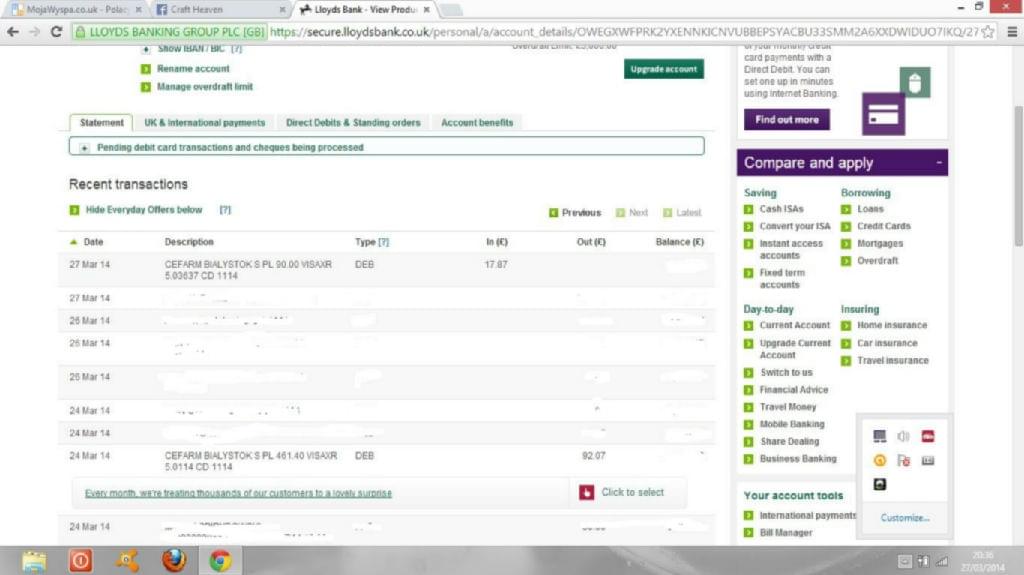Open UK & International payments tab

pos(204,122)
